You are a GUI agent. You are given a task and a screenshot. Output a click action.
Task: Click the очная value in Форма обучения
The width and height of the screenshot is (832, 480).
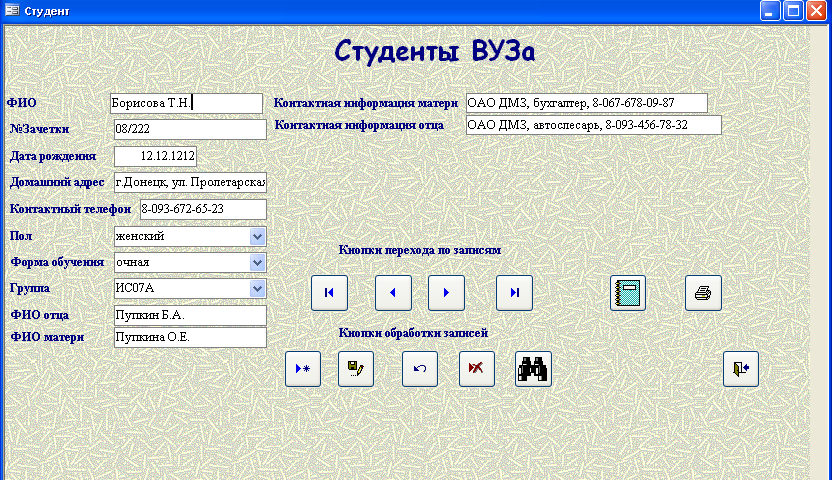coord(133,262)
